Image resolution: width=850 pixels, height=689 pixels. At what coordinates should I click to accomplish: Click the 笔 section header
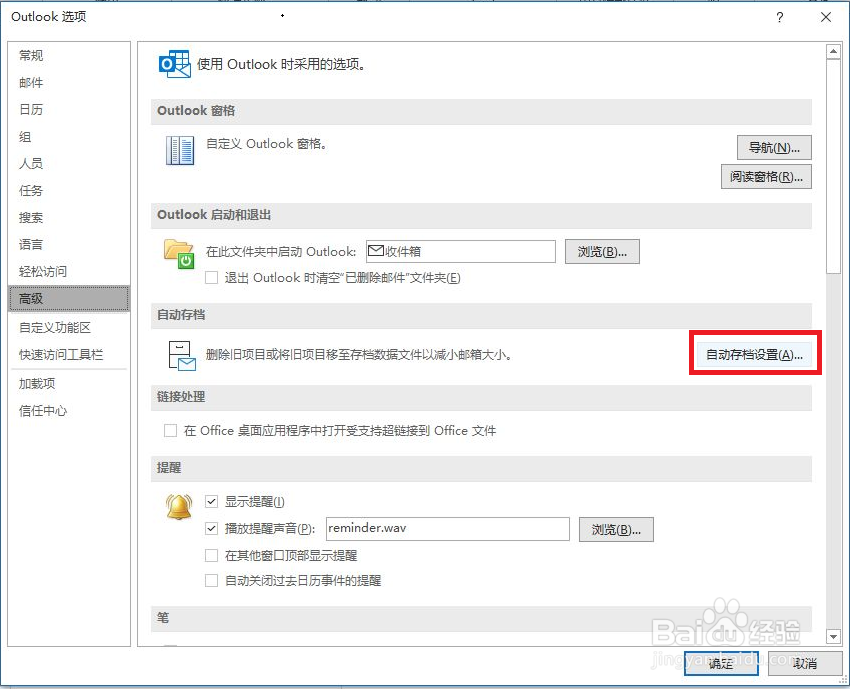481,618
